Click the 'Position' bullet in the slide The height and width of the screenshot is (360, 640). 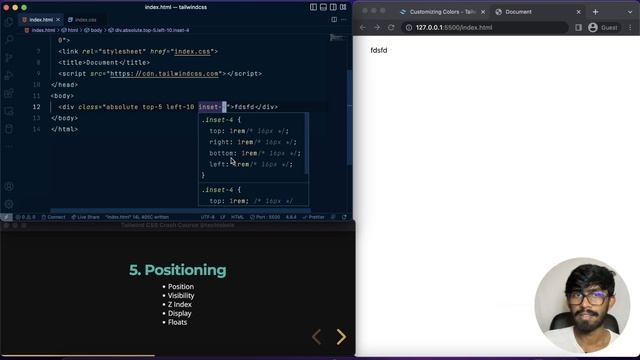181,287
